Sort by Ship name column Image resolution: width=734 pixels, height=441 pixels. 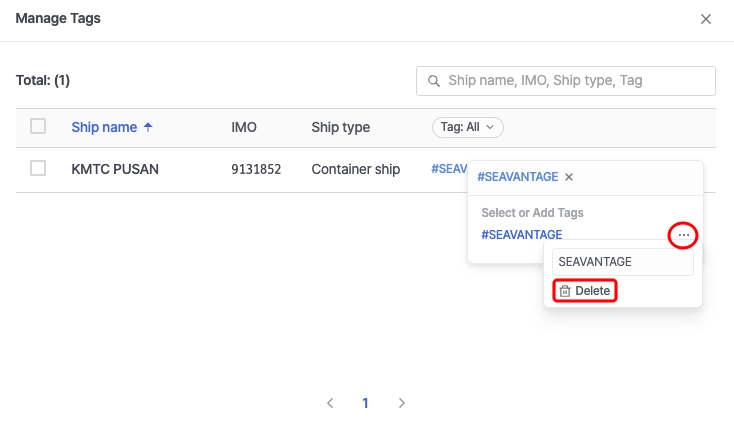pos(104,127)
